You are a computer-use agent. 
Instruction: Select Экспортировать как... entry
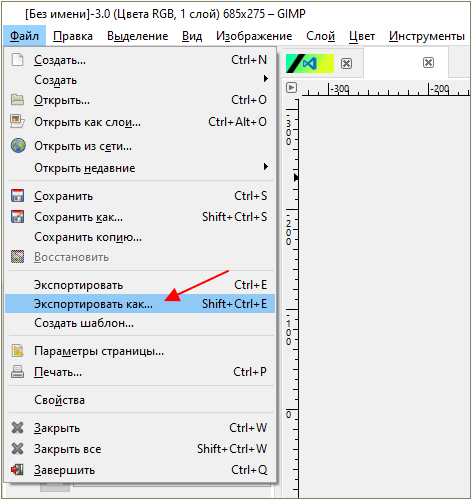[x=140, y=304]
